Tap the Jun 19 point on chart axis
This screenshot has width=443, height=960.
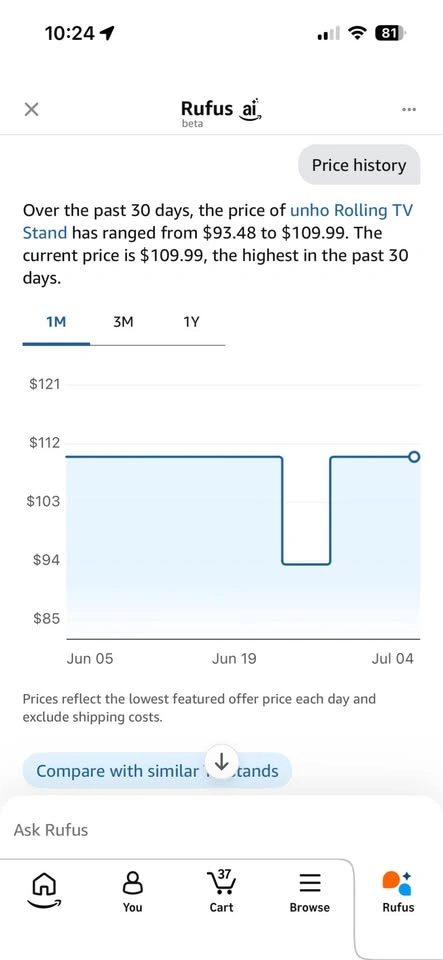click(x=234, y=659)
